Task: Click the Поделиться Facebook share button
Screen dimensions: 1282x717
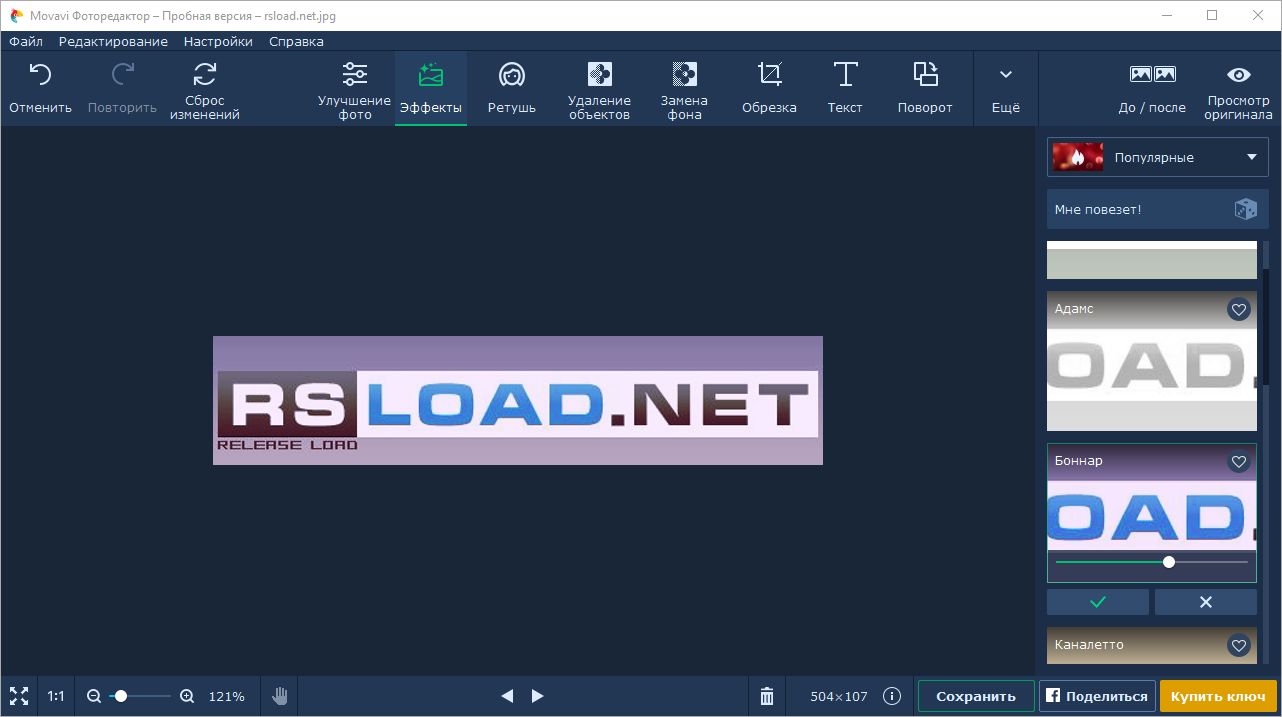Action: click(1098, 696)
